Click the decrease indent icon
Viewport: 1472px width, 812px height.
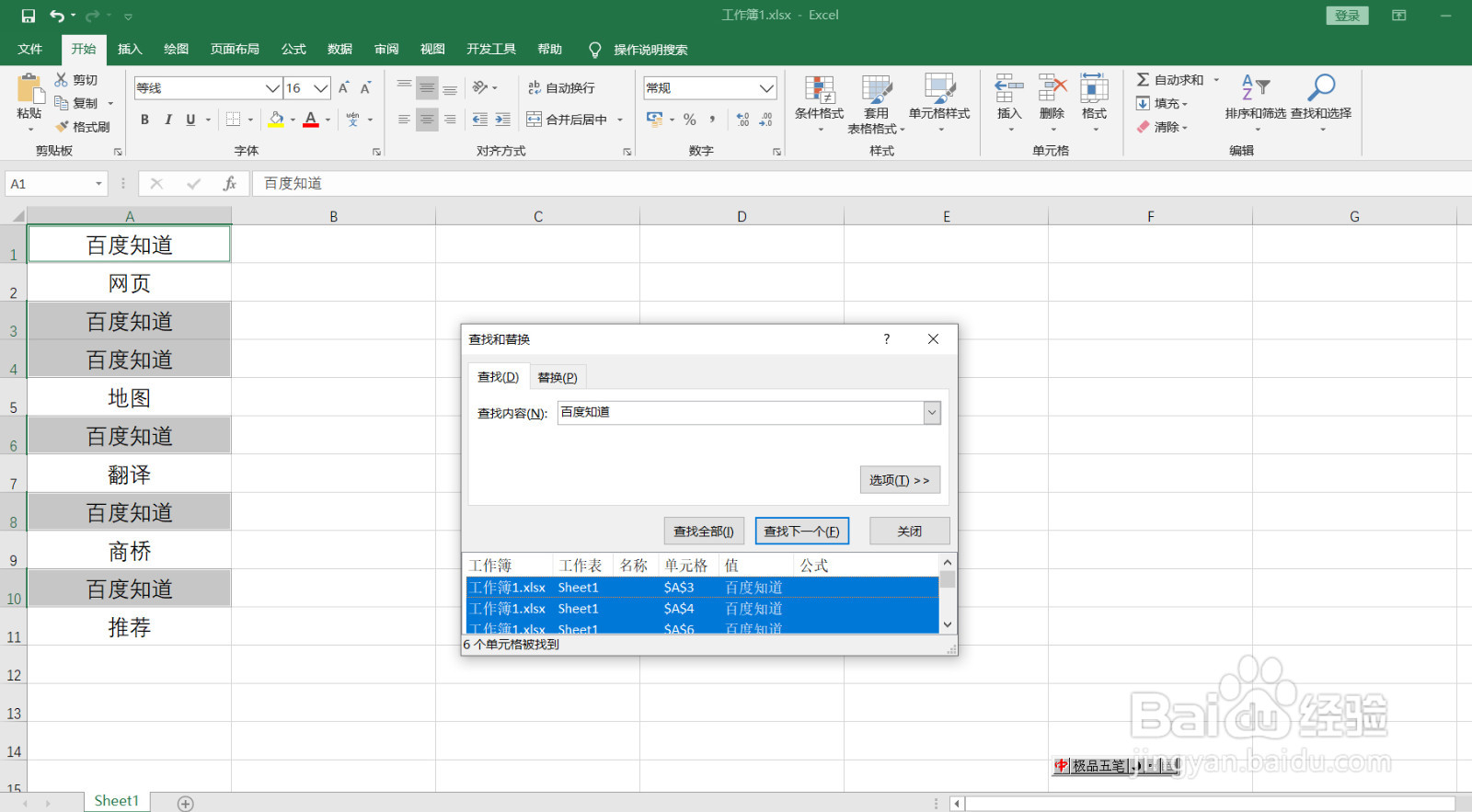pos(479,120)
